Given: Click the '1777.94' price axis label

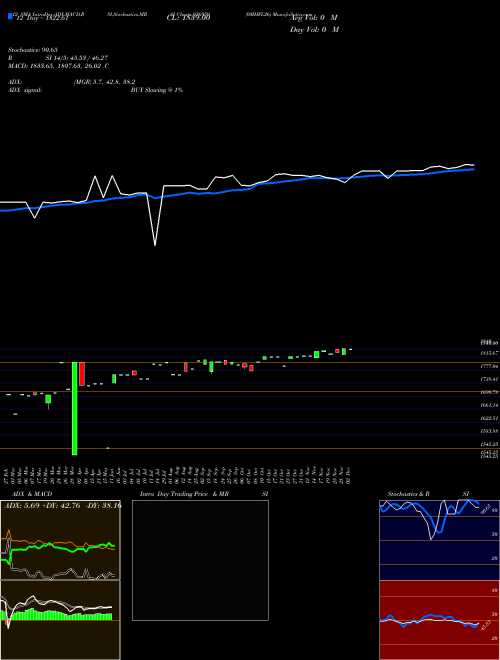Looking at the screenshot, I should 490,366.
